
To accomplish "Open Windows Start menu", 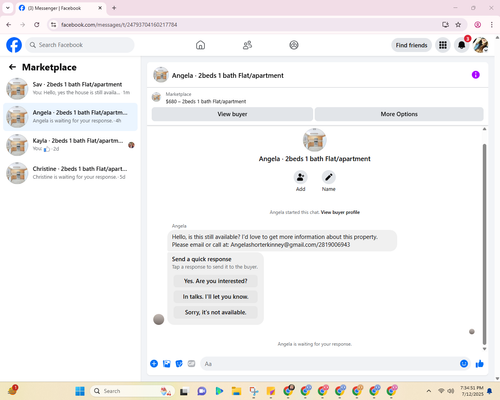I will pyautogui.click(x=80, y=391).
